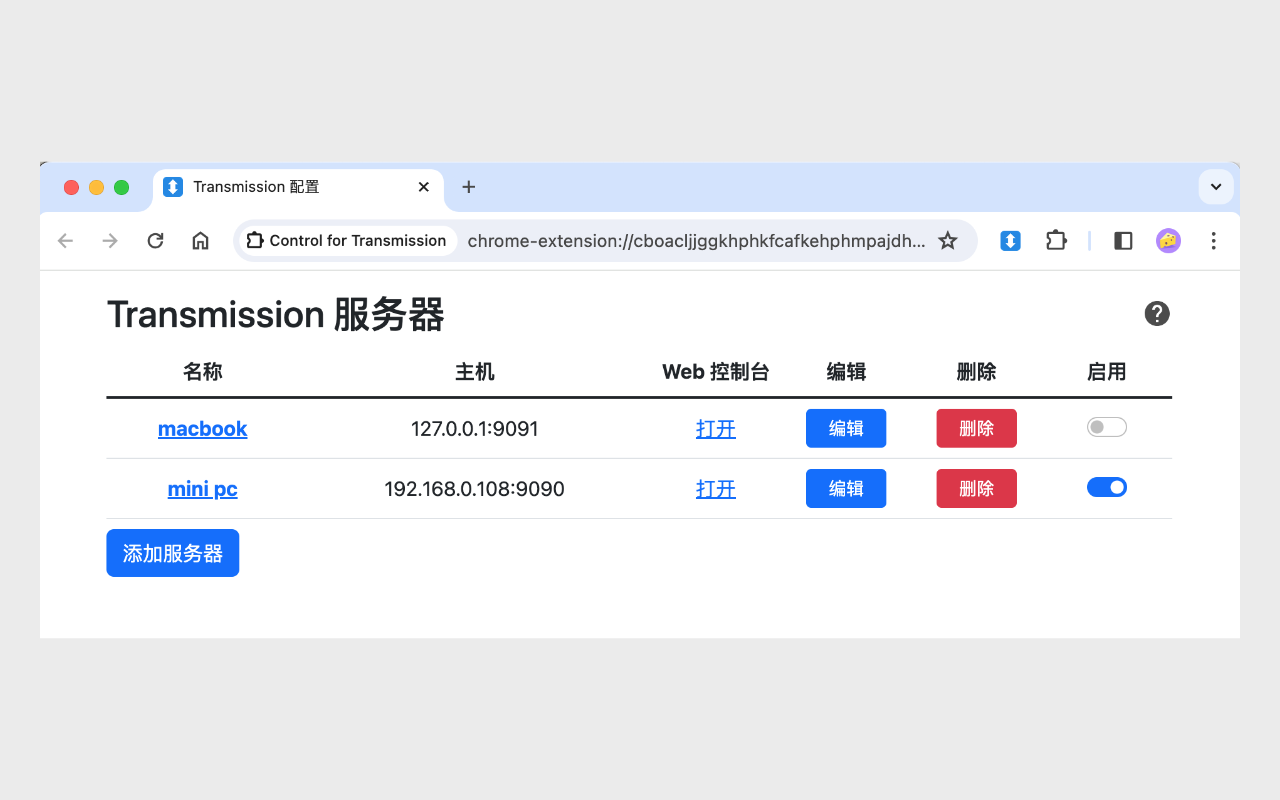
Task: Toggle the browser side panel icon
Action: point(1123,241)
